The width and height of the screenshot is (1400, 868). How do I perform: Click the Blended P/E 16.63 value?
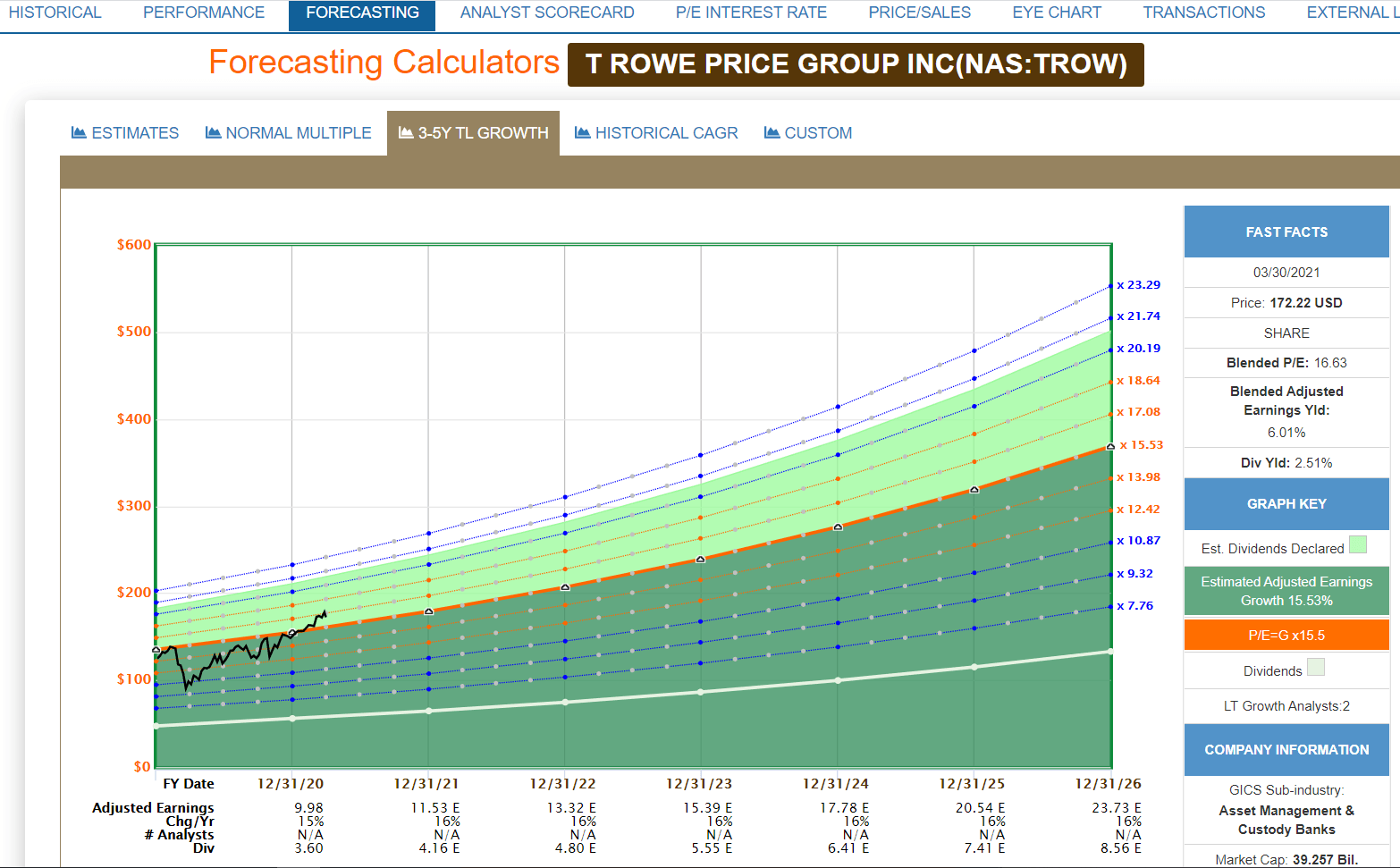tap(1330, 363)
